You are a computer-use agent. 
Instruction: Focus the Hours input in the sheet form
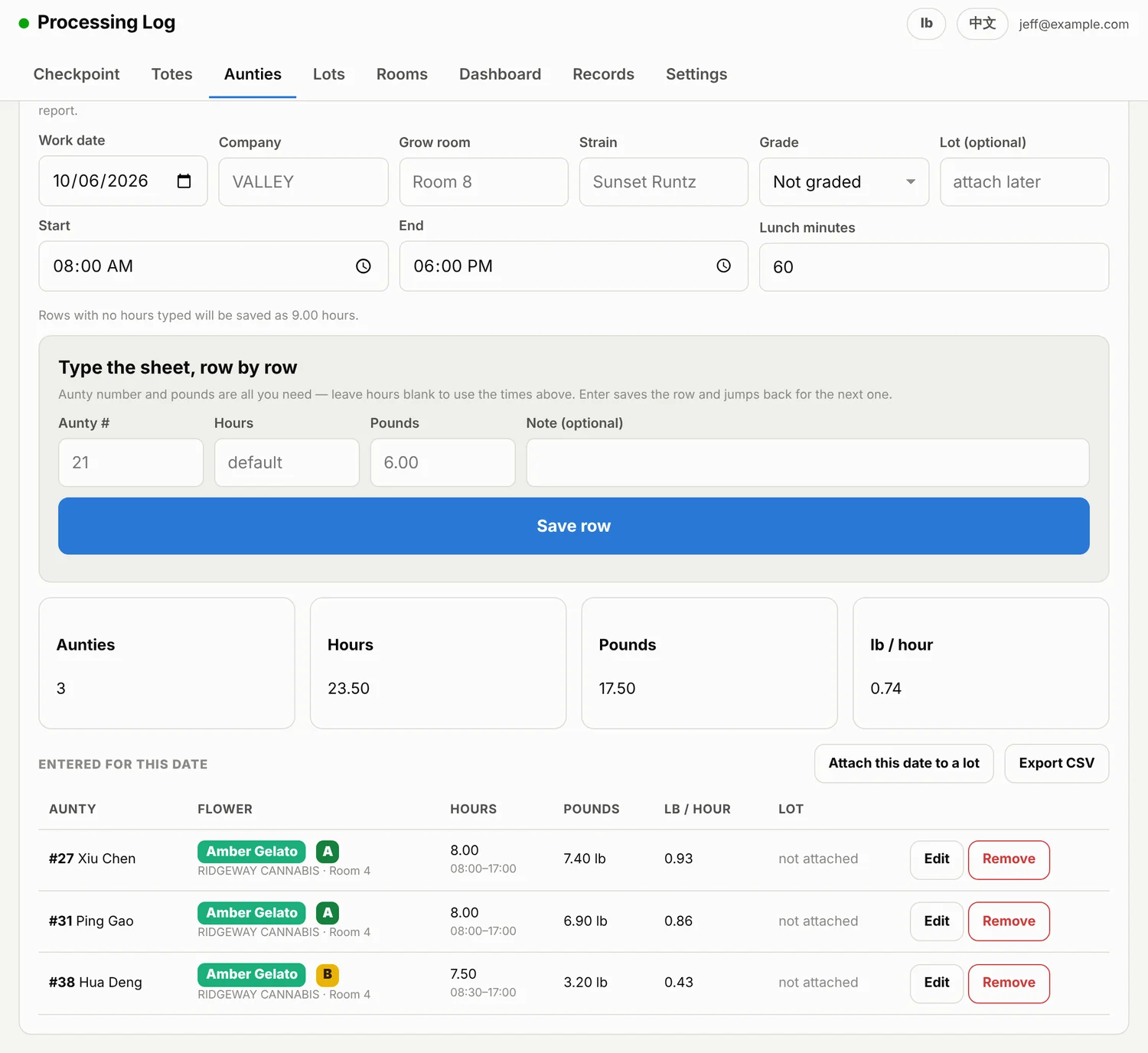287,463
